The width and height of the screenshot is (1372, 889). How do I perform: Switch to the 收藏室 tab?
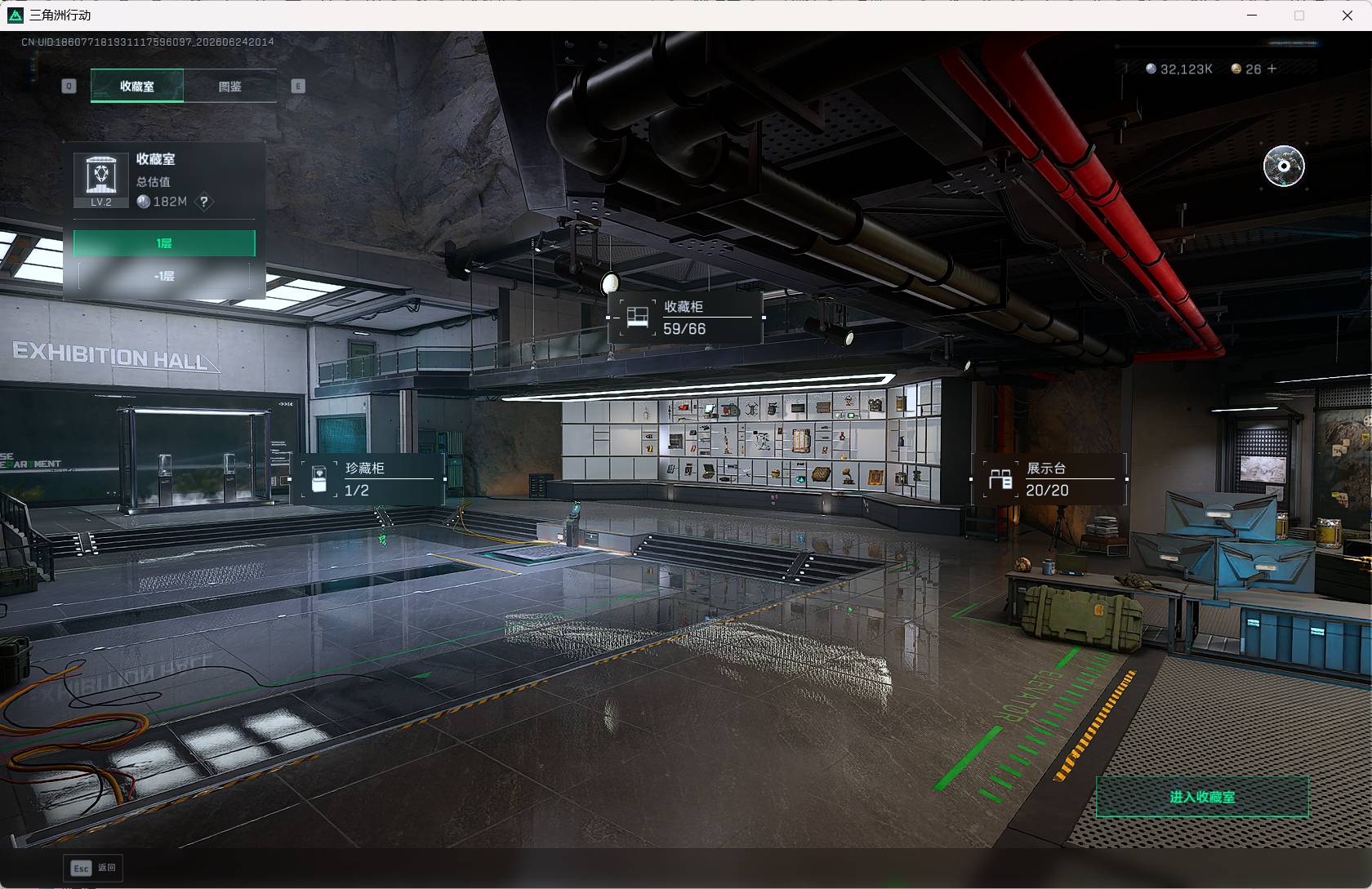click(137, 86)
